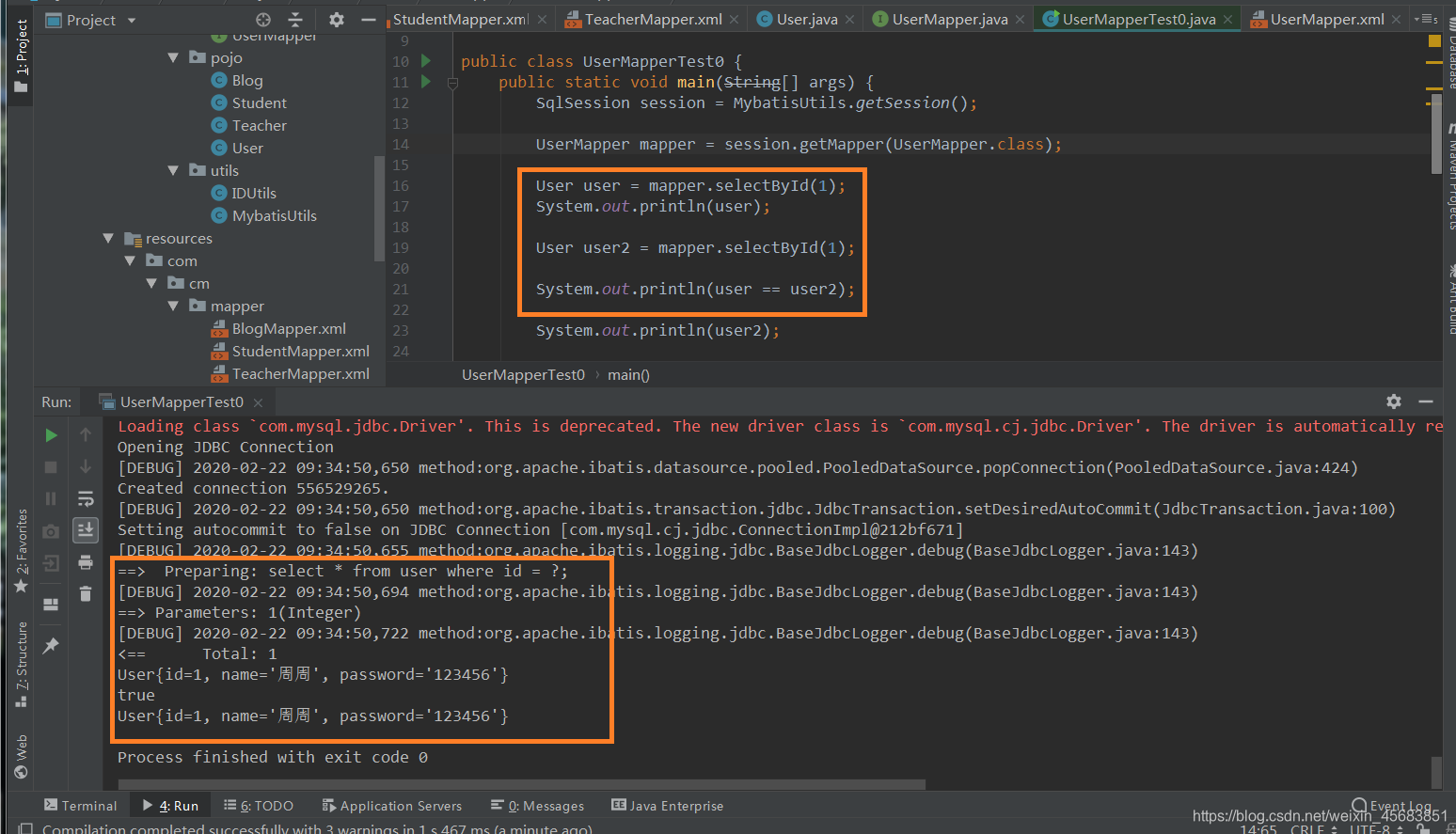Open the Terminal tool window
Screen dimensions: 1456x834
tap(81, 806)
